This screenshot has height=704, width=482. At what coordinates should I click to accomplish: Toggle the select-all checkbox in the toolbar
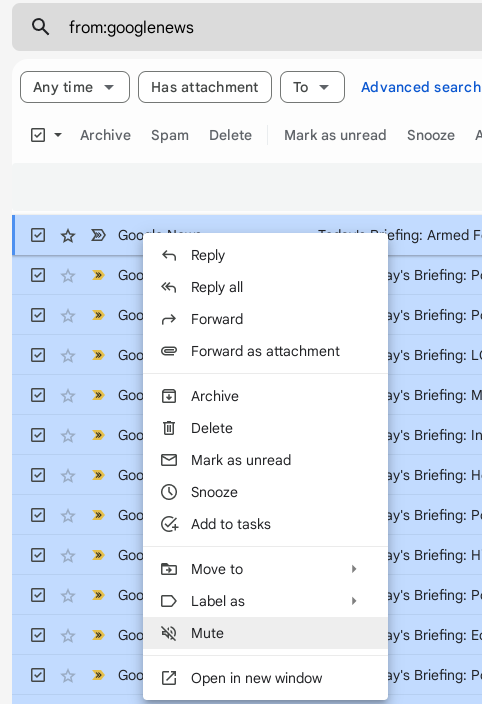[38, 135]
